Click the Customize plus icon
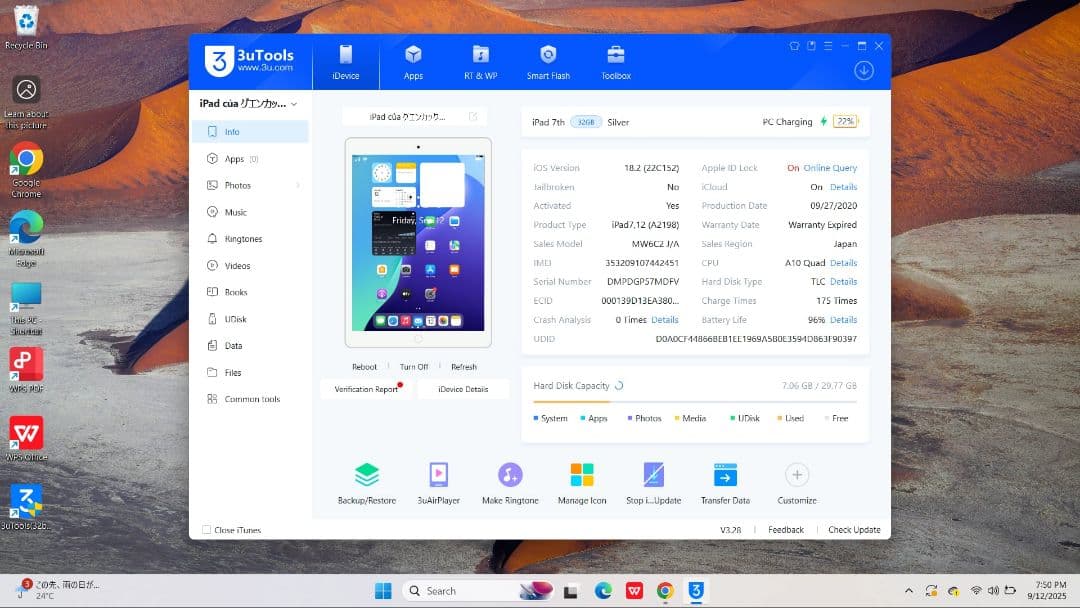 [795, 476]
